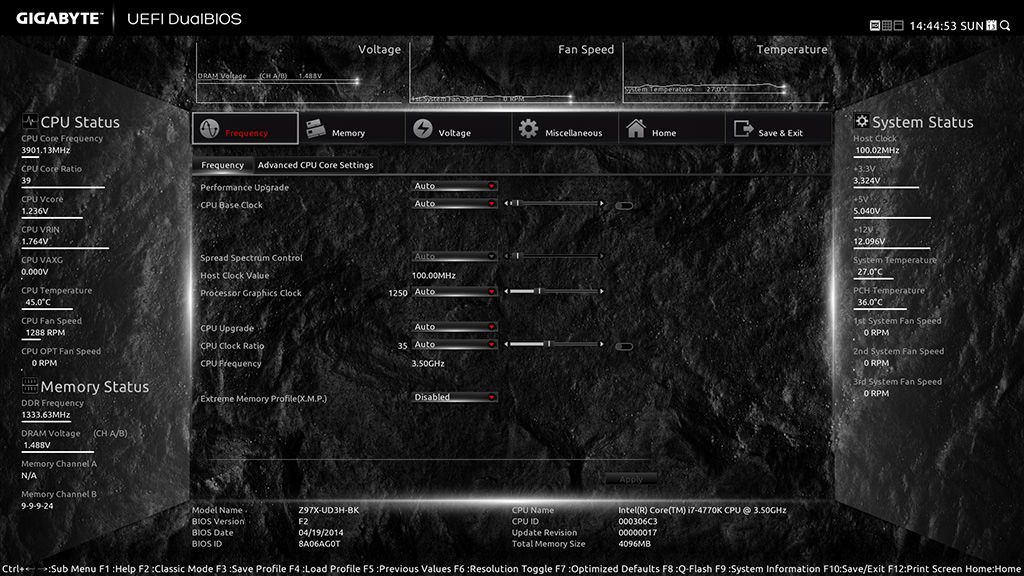Image resolution: width=1024 pixels, height=576 pixels.
Task: Click the magnifier search icon in top bar
Action: point(1005,25)
